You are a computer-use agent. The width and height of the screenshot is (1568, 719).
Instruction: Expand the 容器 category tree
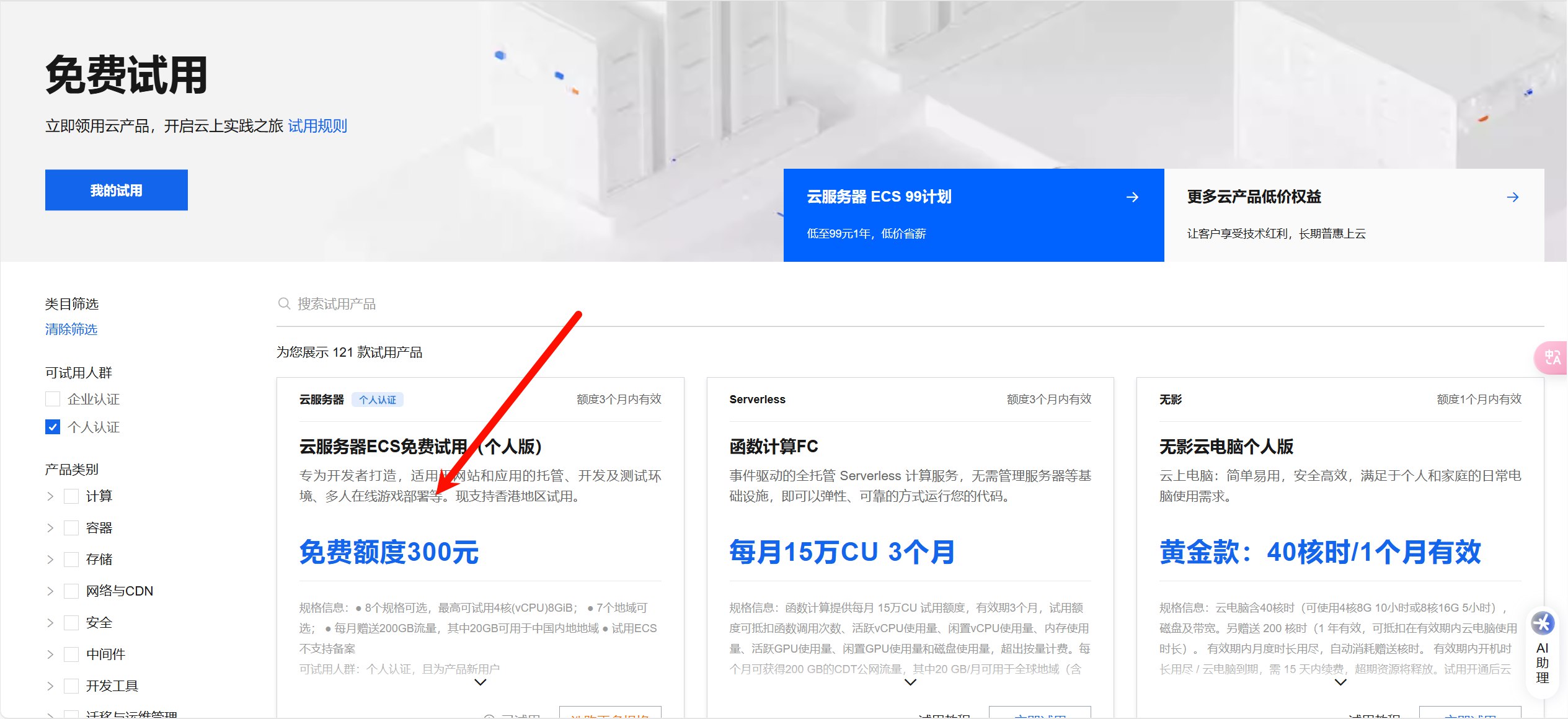pyautogui.click(x=50, y=528)
